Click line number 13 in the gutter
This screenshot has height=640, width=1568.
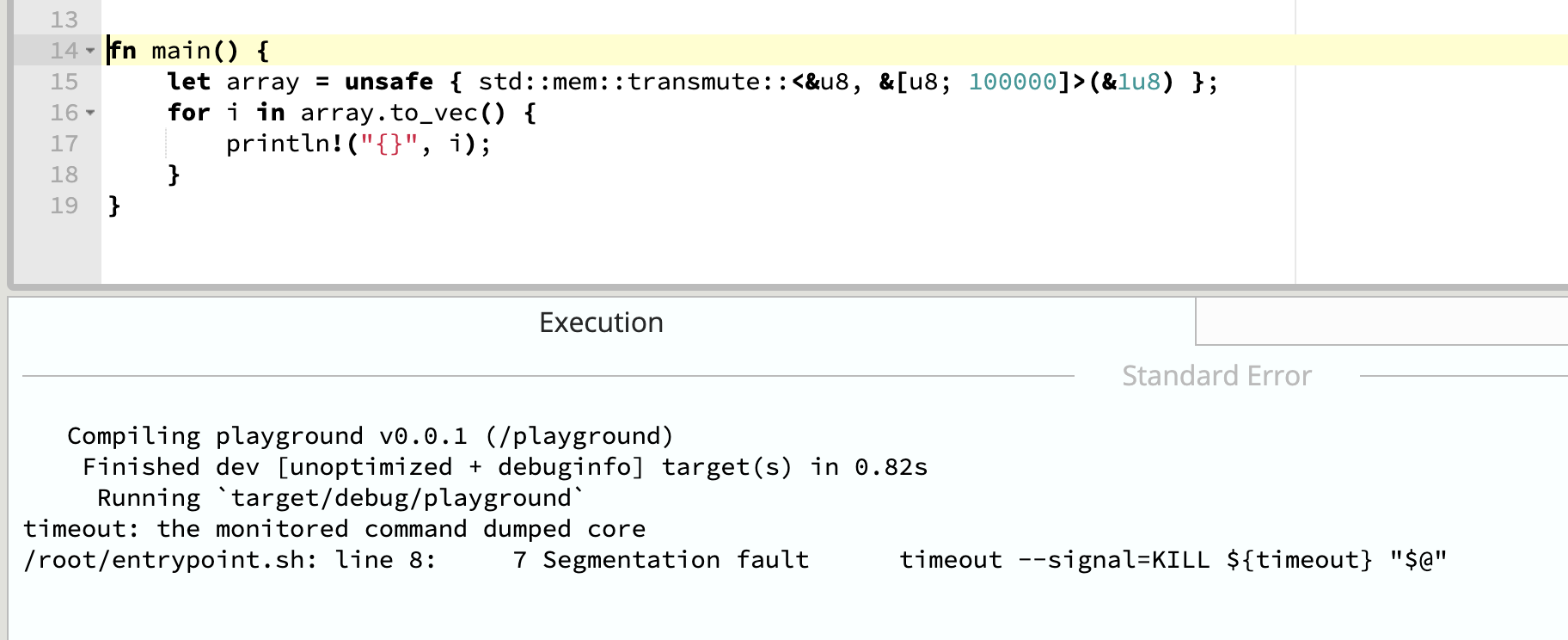64,20
